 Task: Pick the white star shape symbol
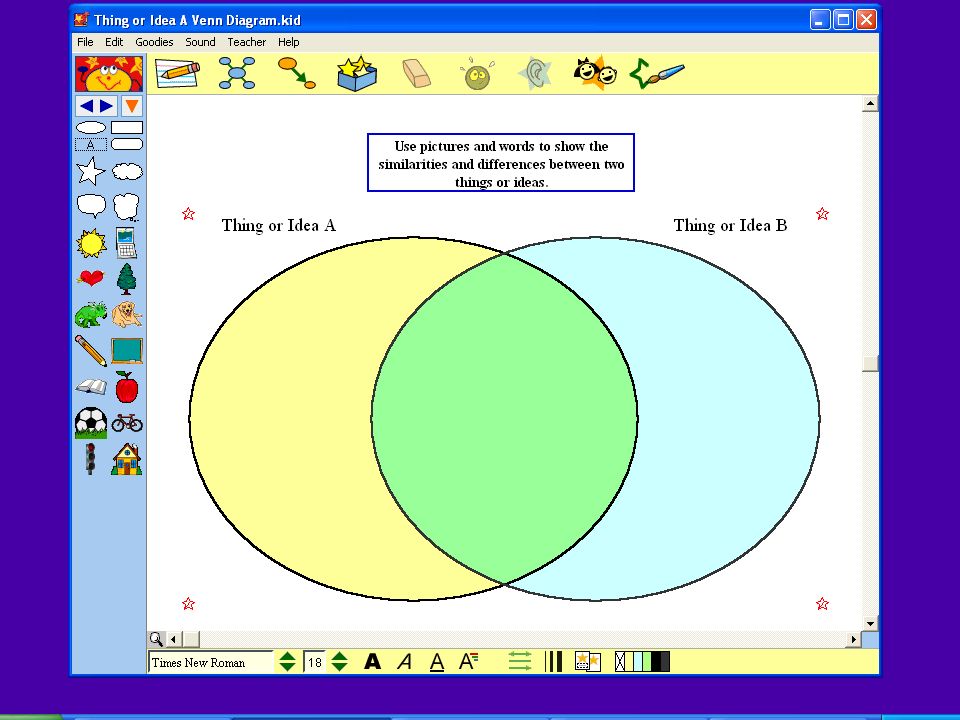91,171
